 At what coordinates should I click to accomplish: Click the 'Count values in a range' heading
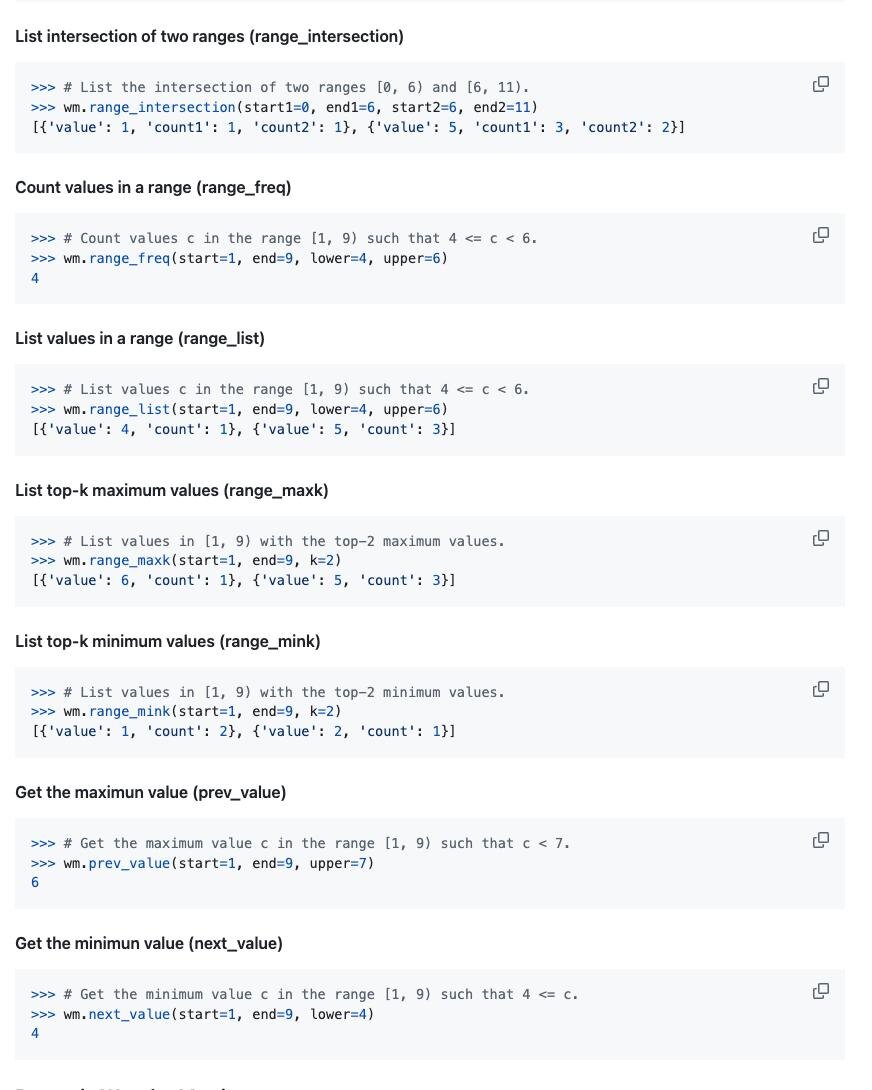pyautogui.click(x=153, y=188)
